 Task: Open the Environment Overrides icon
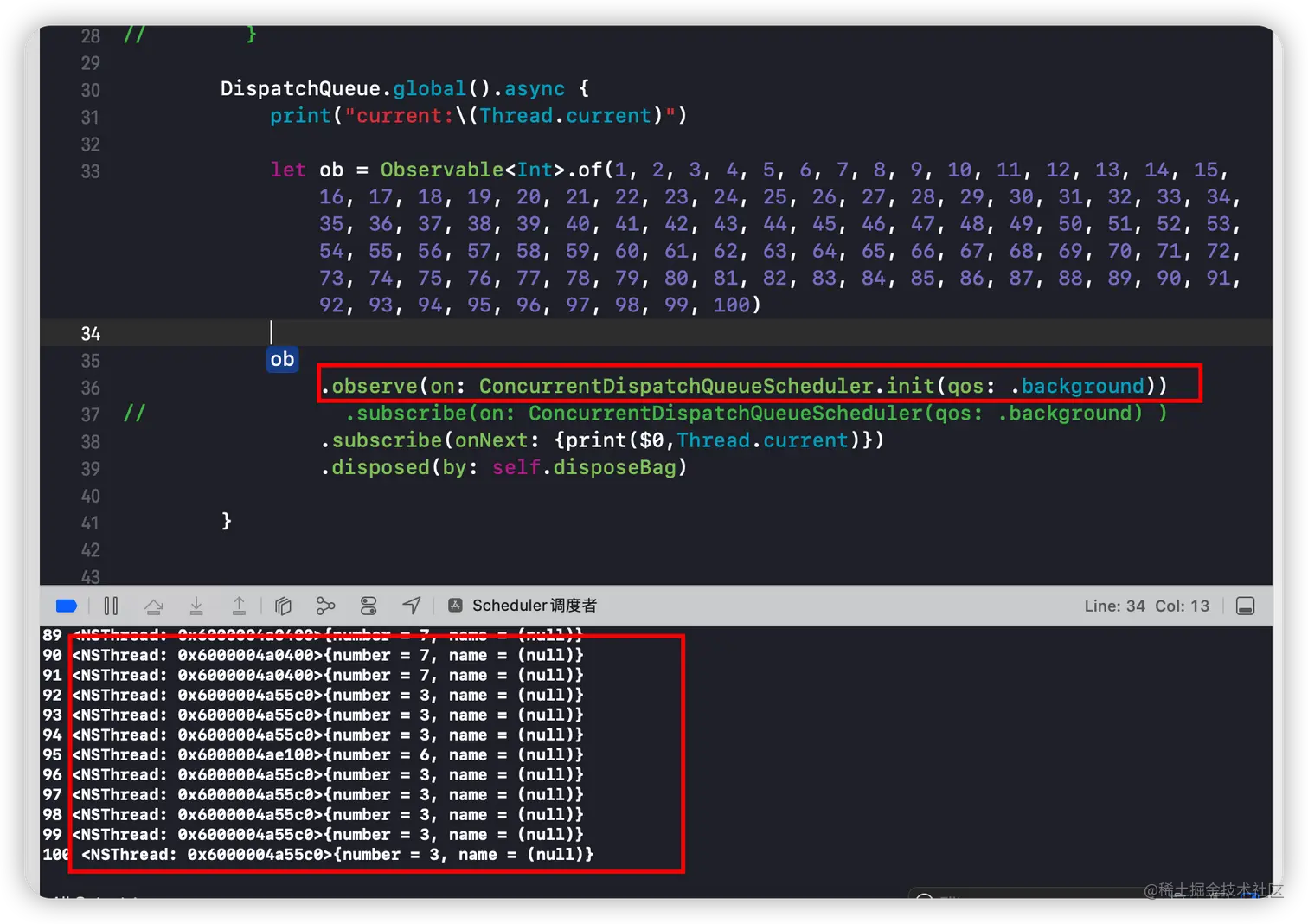[x=369, y=606]
